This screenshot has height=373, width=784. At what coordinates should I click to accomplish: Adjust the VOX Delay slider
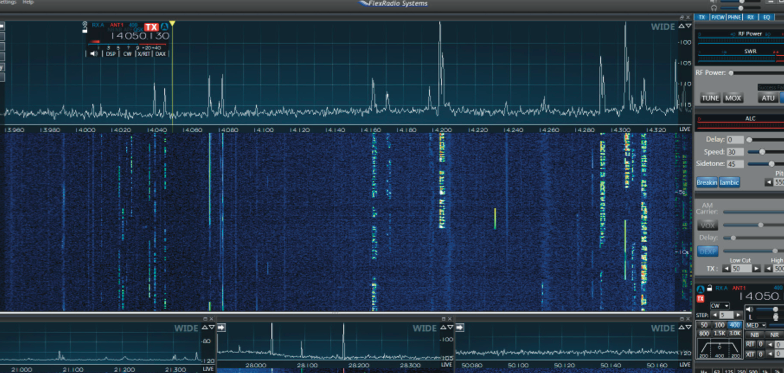pos(754,238)
